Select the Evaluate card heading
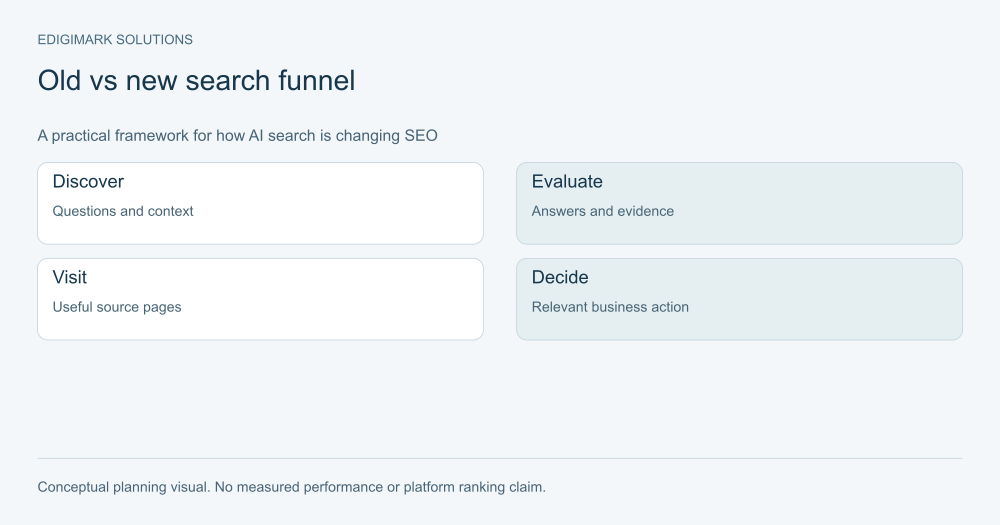1000x525 pixels. (567, 182)
